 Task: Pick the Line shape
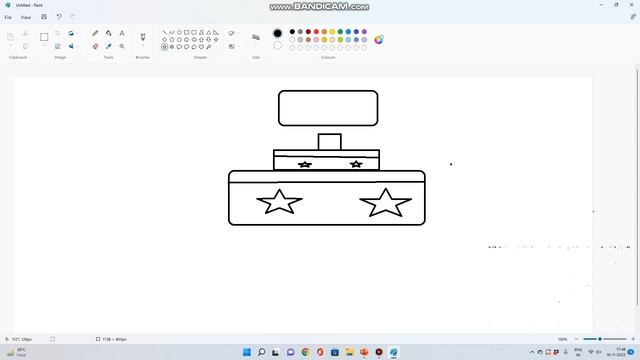click(164, 32)
